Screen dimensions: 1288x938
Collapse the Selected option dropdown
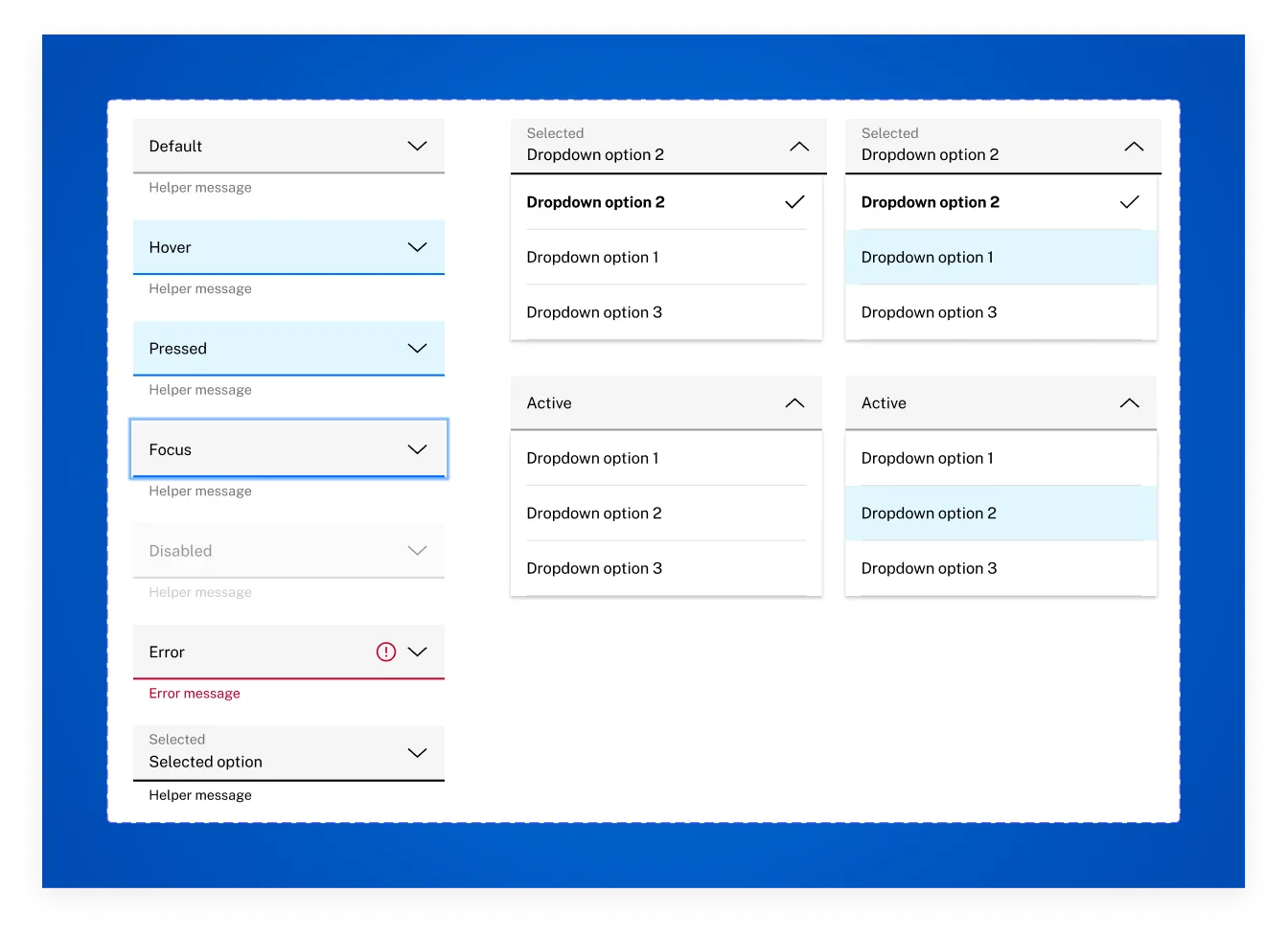pos(417,753)
